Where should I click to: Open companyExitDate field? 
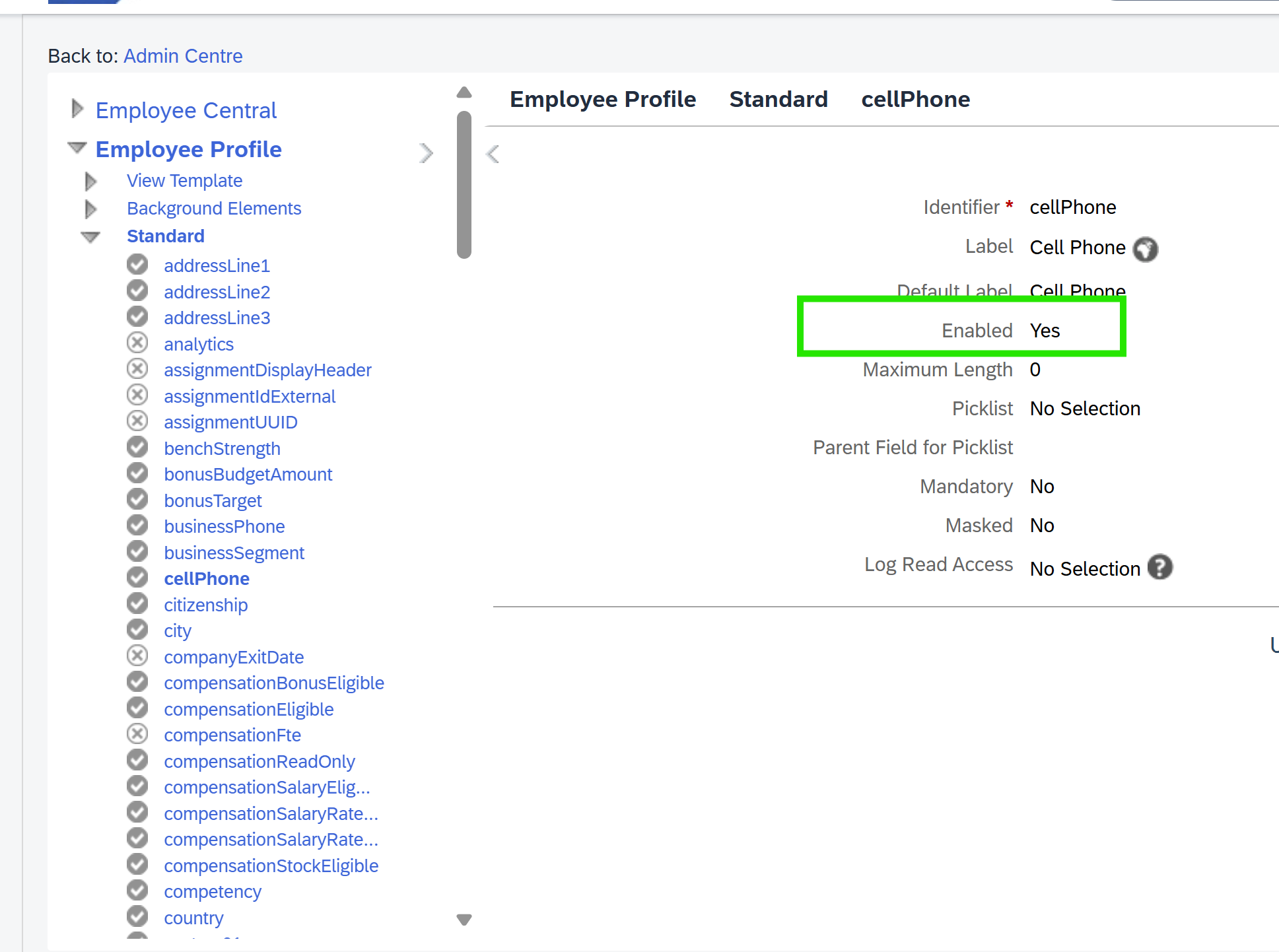click(x=234, y=657)
